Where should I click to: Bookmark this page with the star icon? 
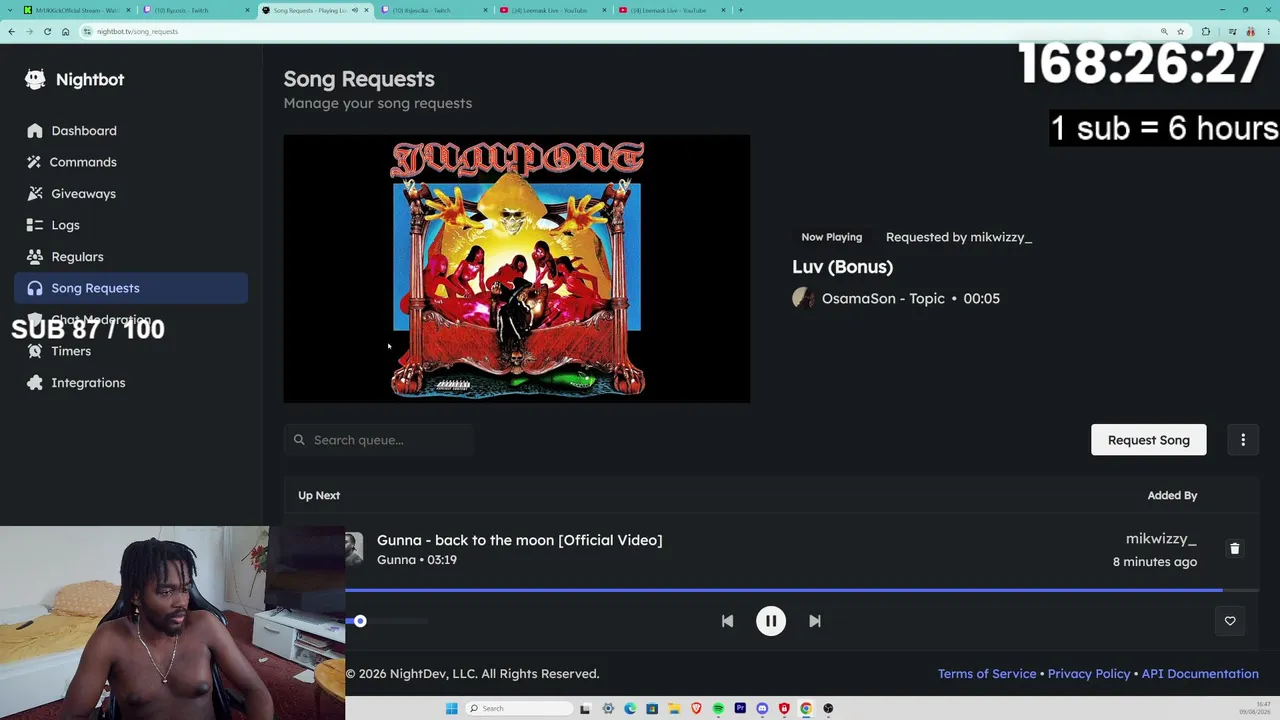1180,31
